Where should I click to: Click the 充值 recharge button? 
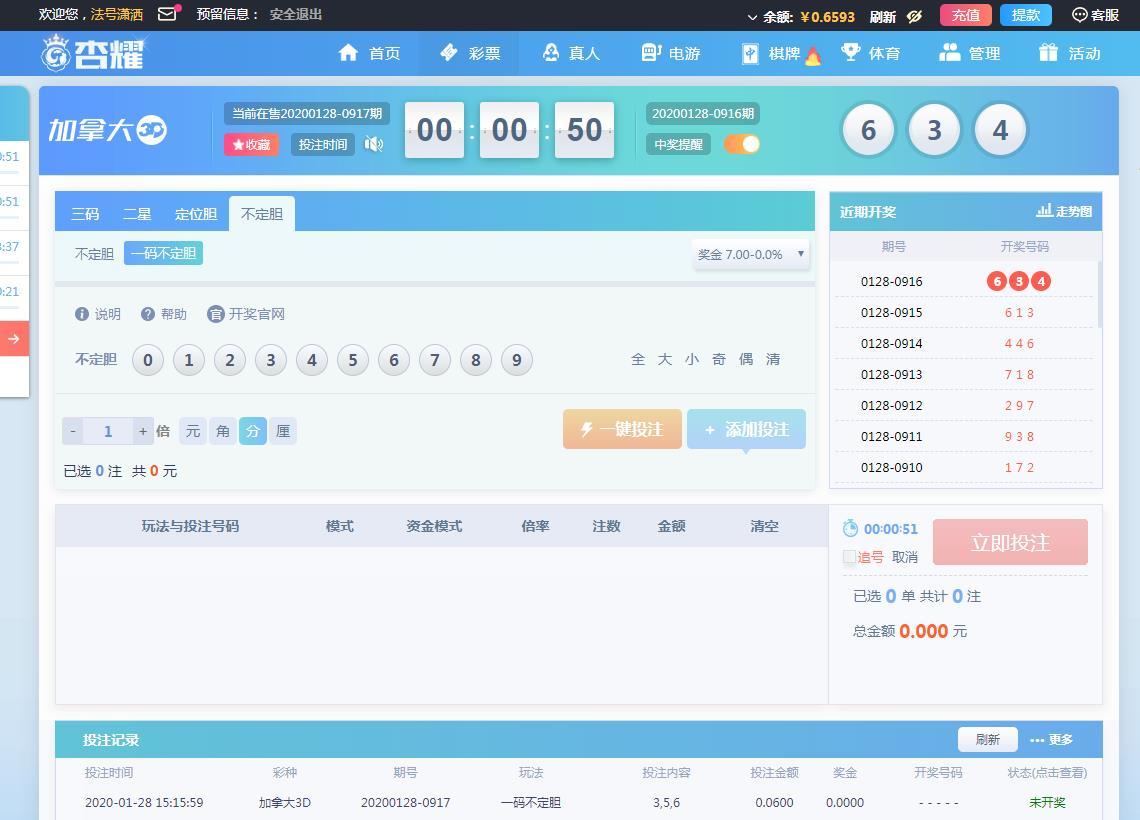coord(966,15)
